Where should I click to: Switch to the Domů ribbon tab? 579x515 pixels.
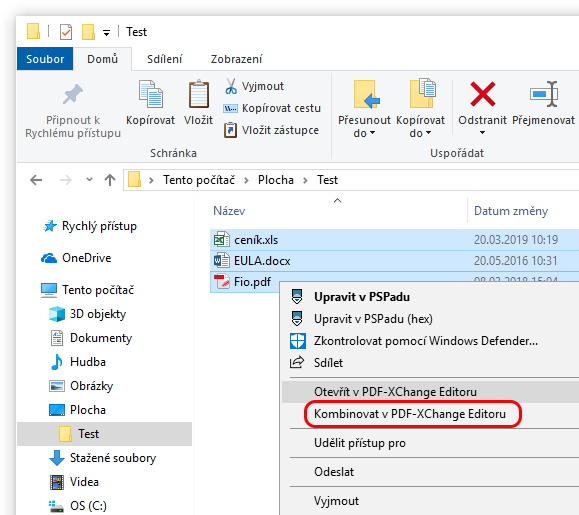click(x=102, y=59)
